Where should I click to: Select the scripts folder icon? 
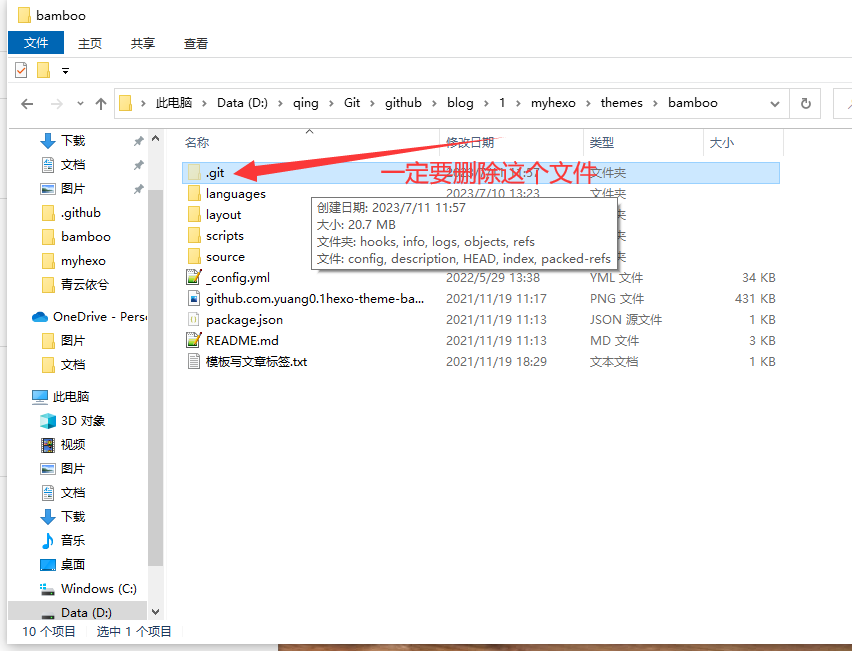(194, 236)
